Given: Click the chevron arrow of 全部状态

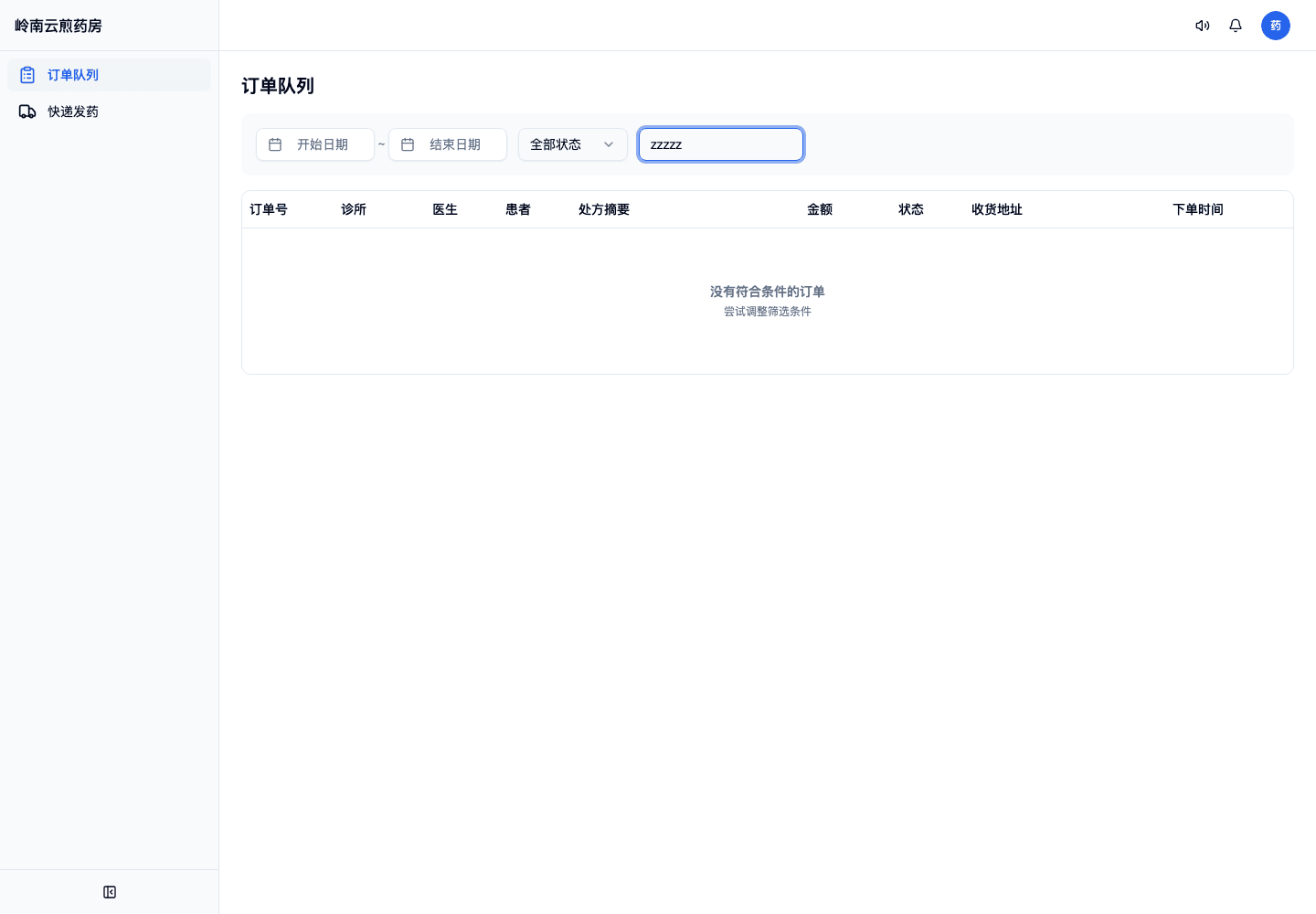Looking at the screenshot, I should click(x=609, y=144).
